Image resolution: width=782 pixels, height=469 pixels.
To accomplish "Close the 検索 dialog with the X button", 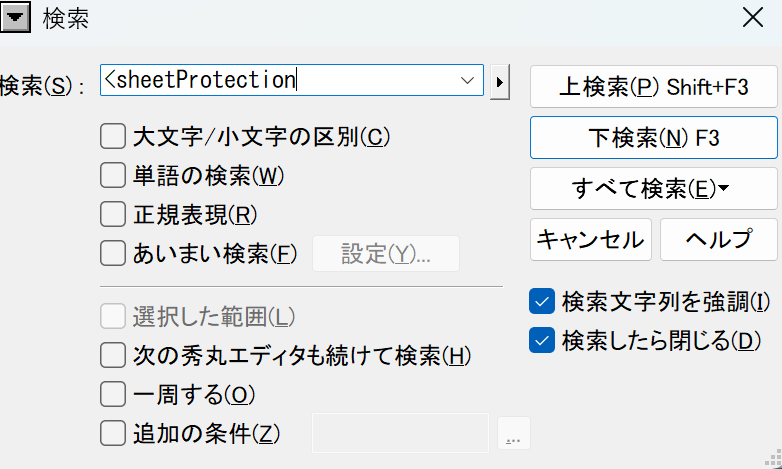I will (752, 17).
